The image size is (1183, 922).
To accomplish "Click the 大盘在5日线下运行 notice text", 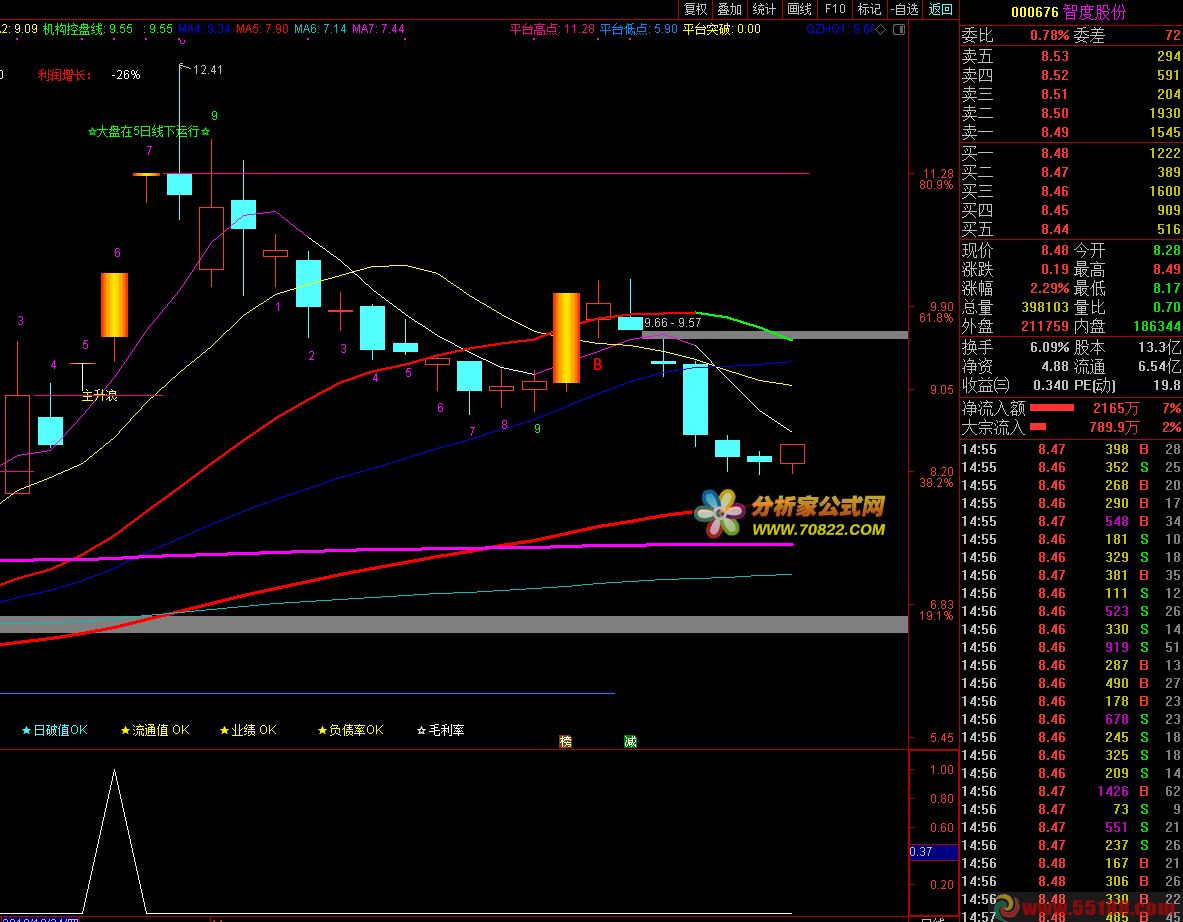I will click(x=149, y=131).
